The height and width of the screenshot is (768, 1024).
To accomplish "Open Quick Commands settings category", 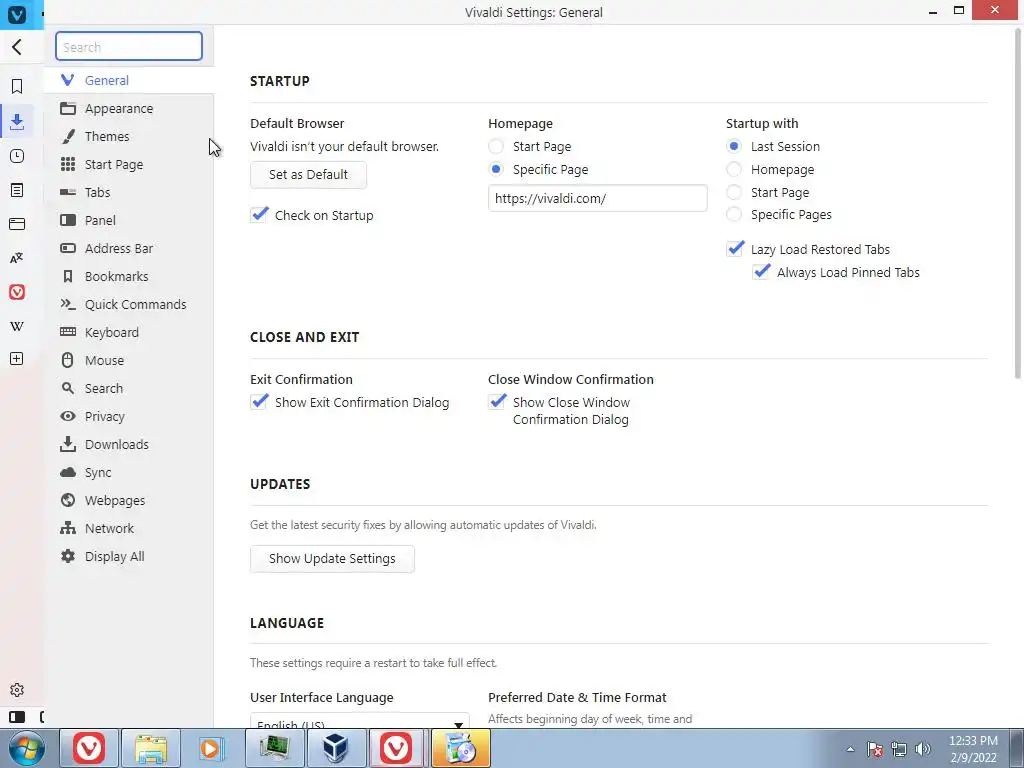I will pos(129,304).
